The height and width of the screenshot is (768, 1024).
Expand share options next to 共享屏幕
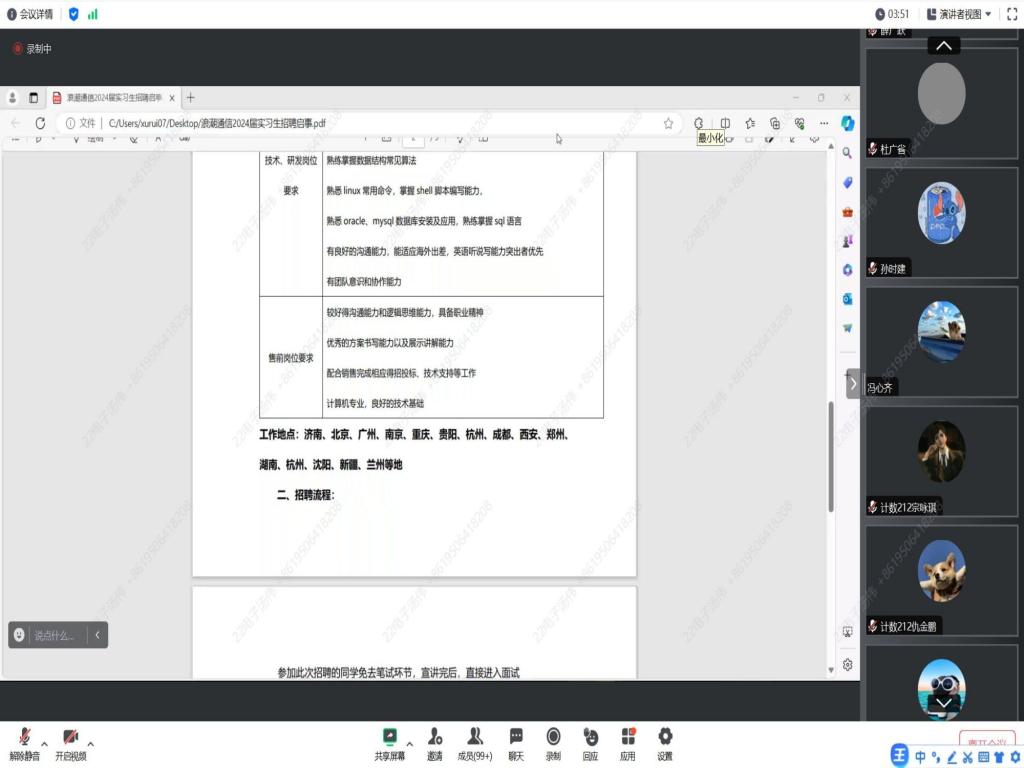coord(409,744)
